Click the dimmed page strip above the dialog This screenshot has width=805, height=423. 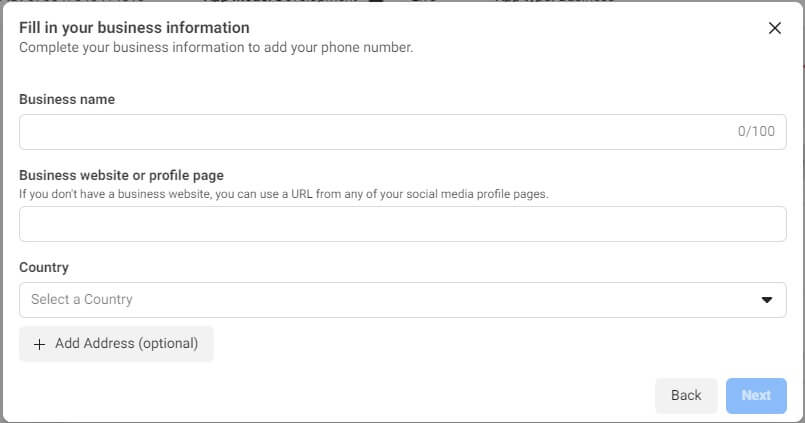[402, 2]
